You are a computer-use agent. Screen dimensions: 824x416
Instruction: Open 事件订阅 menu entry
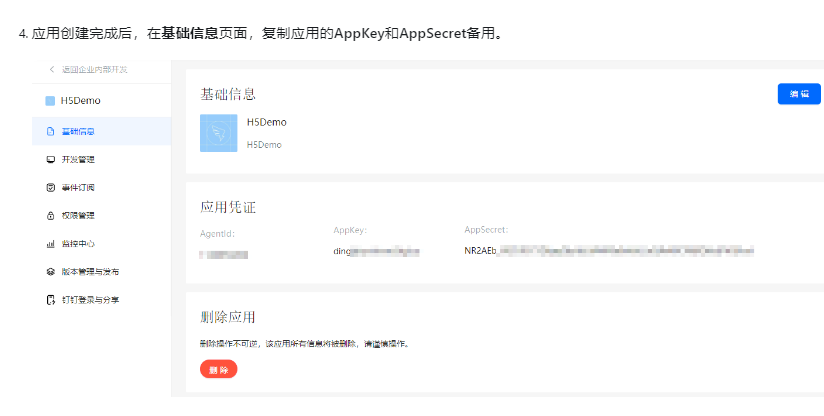coord(78,188)
